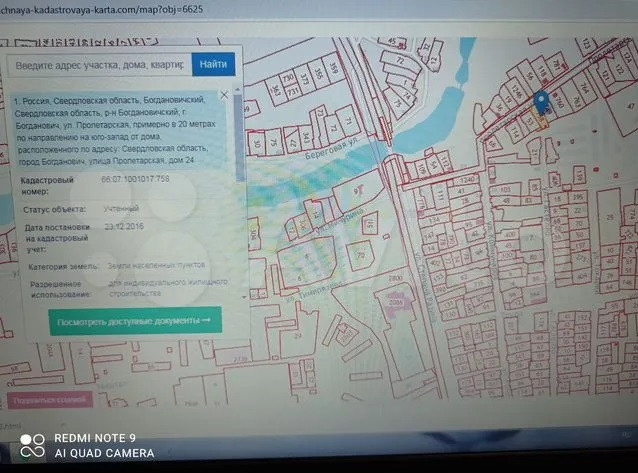Click the info panel scrollbar thumb
This screenshot has height=473, width=638.
pos(239,138)
